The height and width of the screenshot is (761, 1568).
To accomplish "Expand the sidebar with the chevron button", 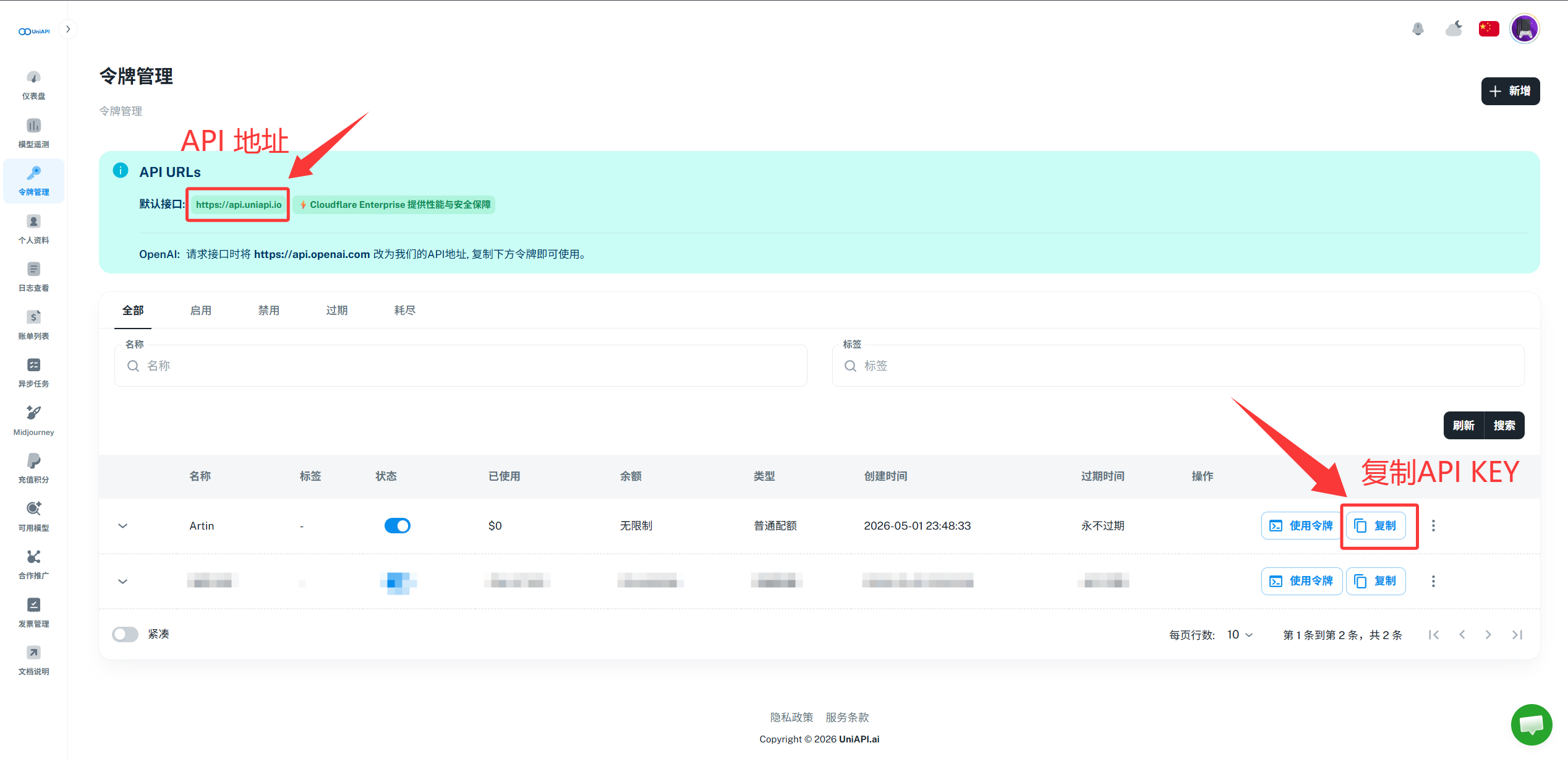I will click(68, 29).
